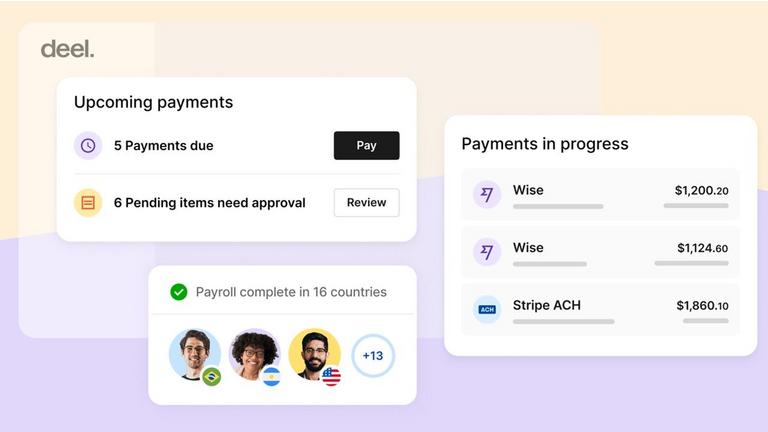This screenshot has height=432, width=768.
Task: Click the Brazil flag badge
Action: point(211,377)
